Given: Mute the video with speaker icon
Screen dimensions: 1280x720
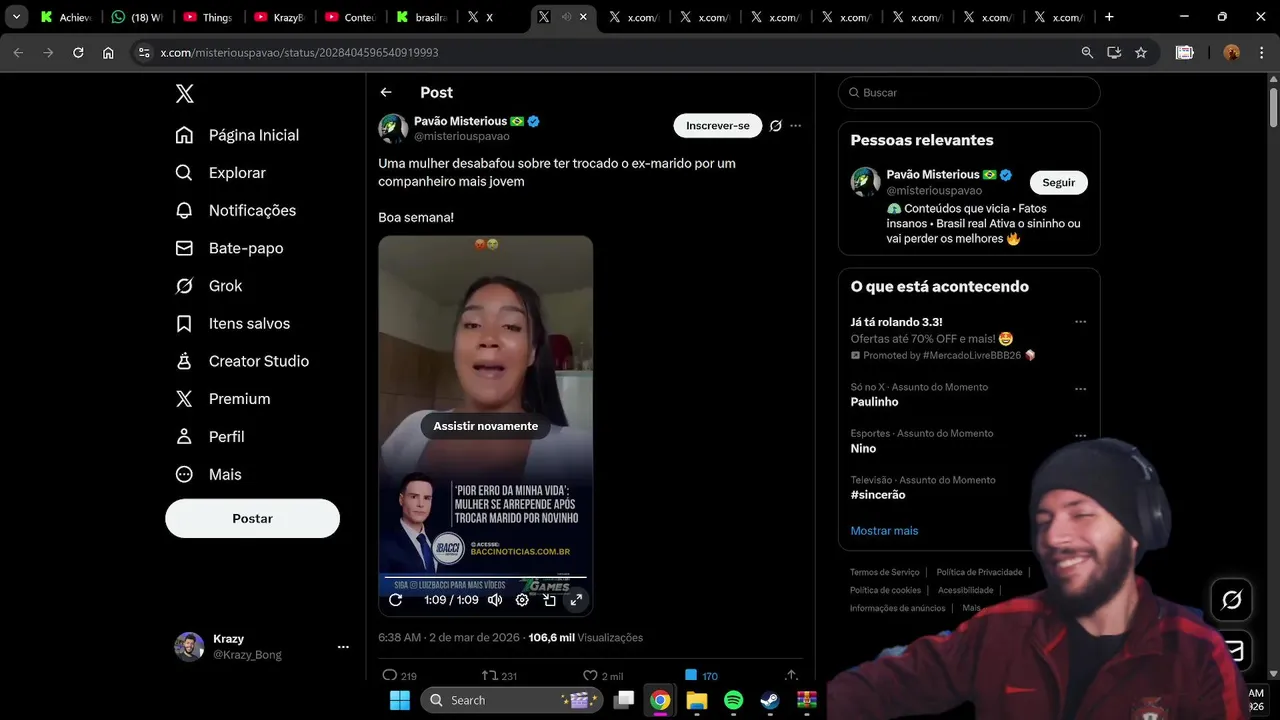Looking at the screenshot, I should (x=495, y=600).
